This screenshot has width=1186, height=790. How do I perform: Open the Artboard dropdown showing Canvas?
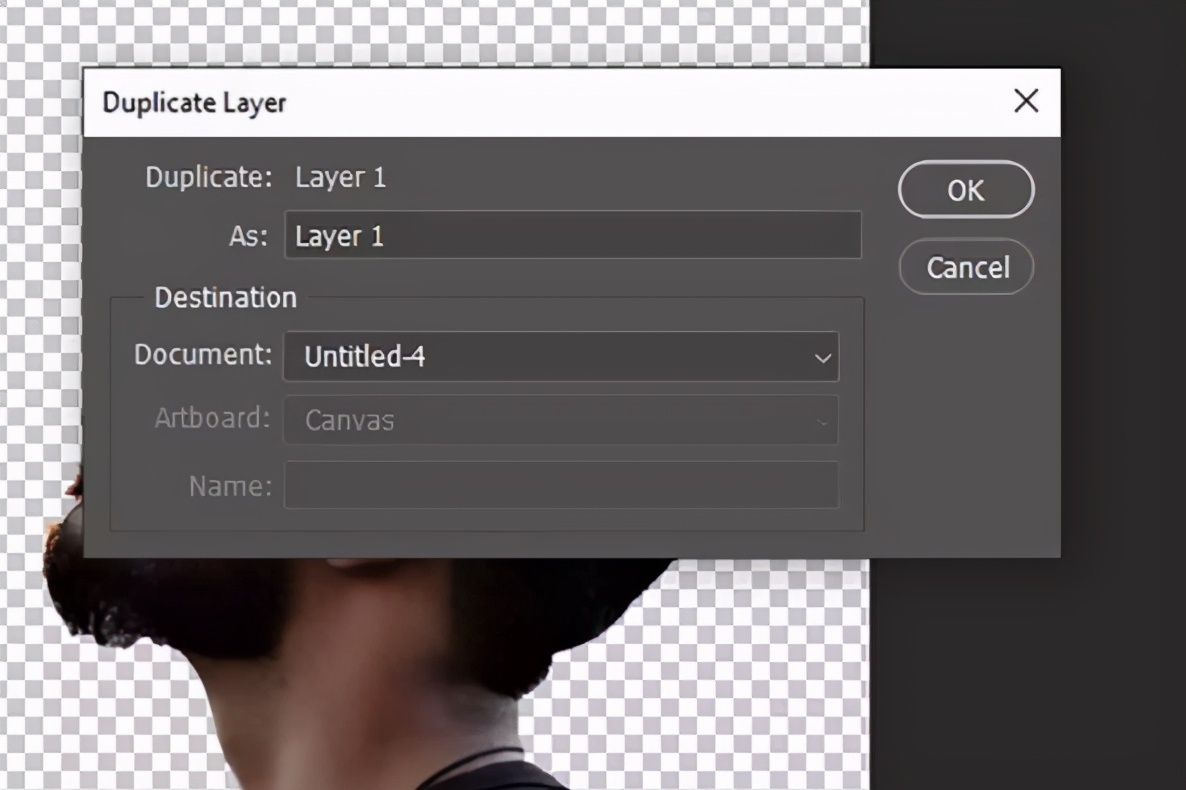tap(560, 420)
